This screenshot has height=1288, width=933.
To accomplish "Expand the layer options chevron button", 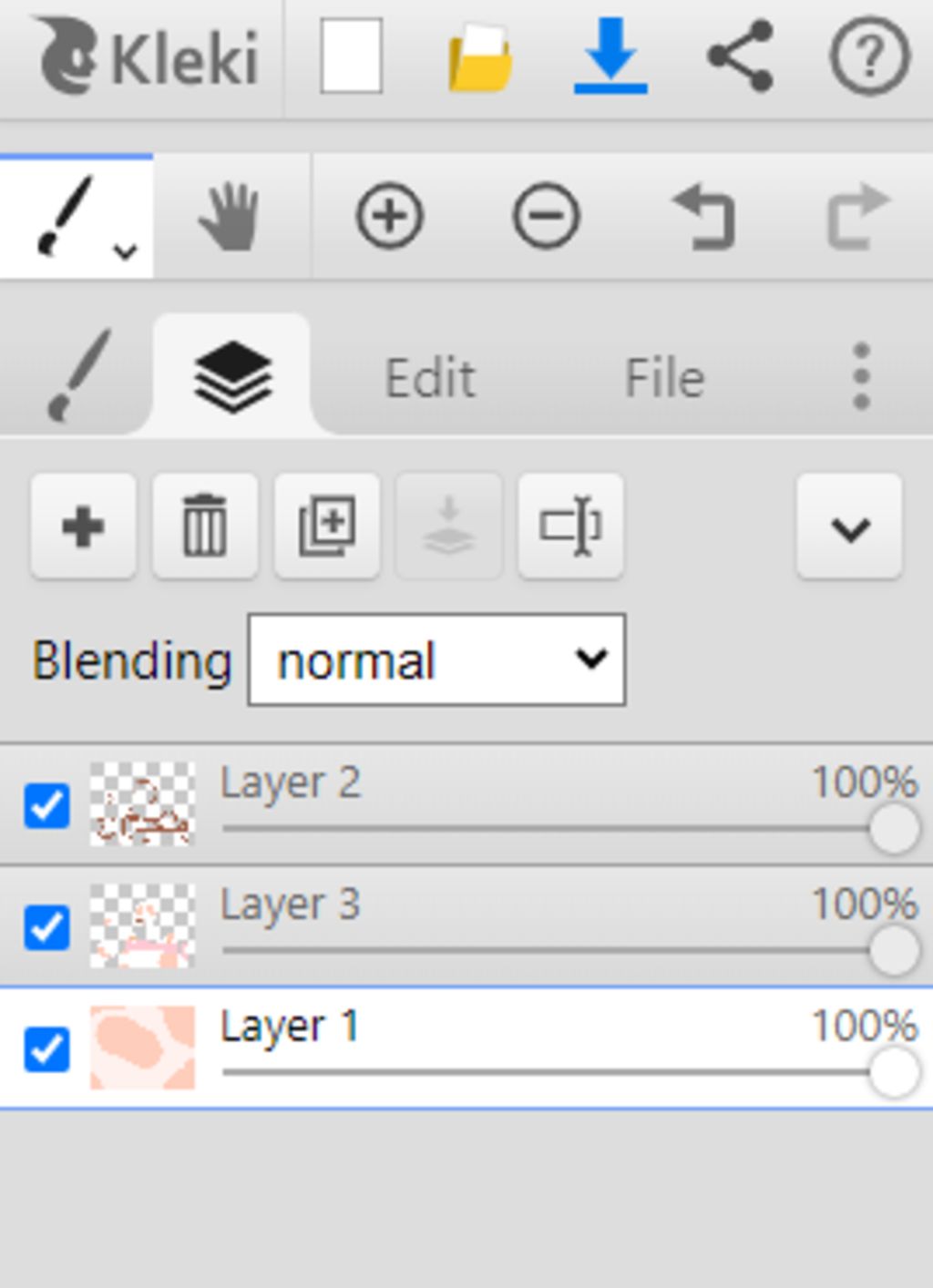I will (849, 526).
